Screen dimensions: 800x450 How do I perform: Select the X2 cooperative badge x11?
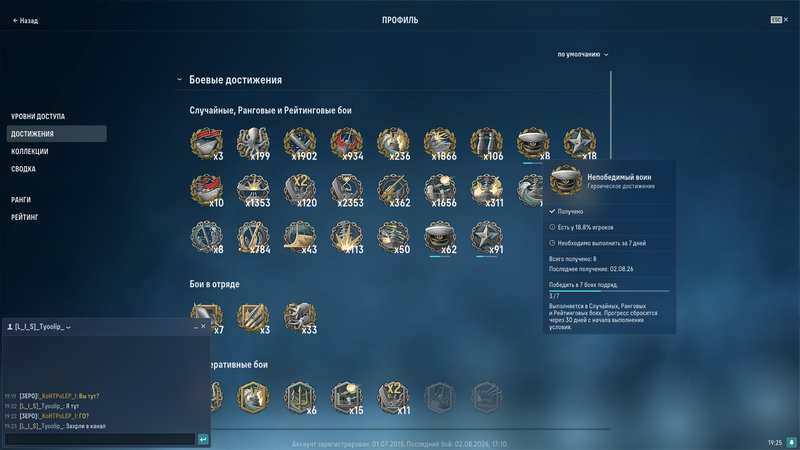coord(393,398)
